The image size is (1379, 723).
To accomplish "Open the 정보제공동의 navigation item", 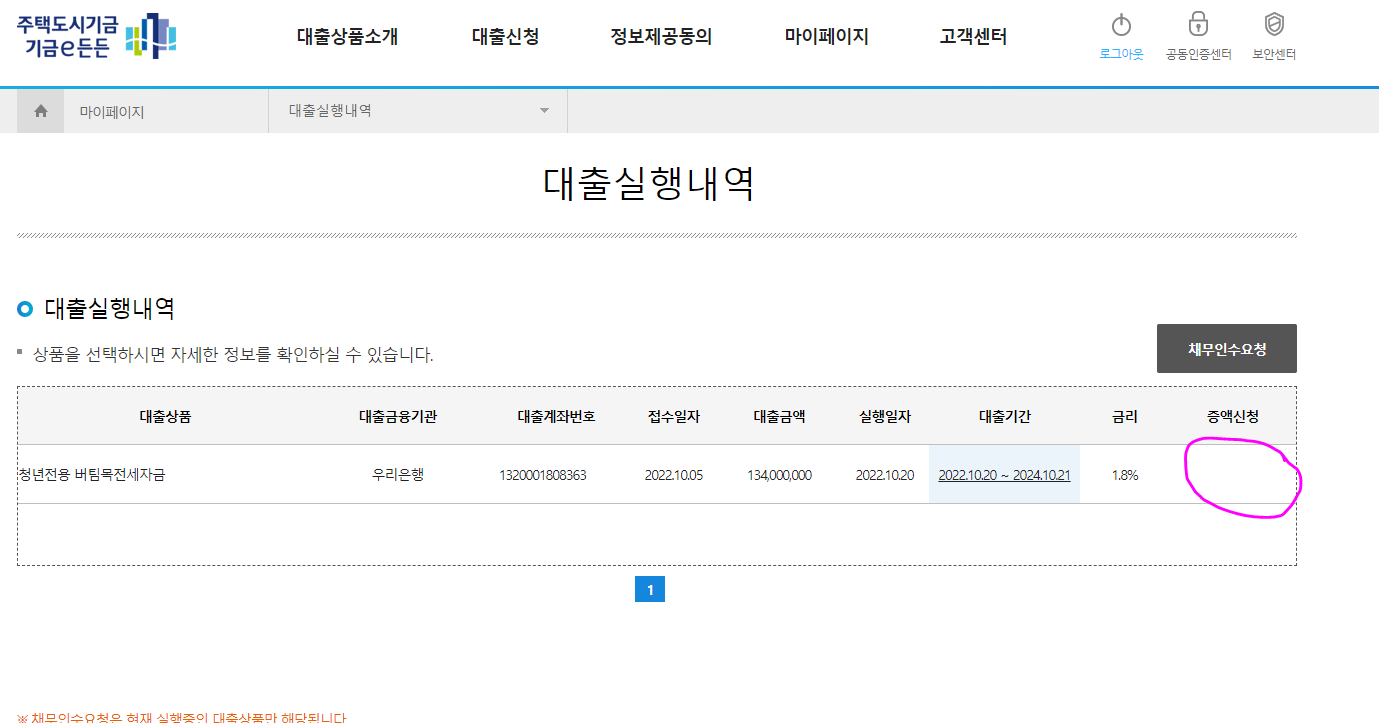I will (661, 36).
